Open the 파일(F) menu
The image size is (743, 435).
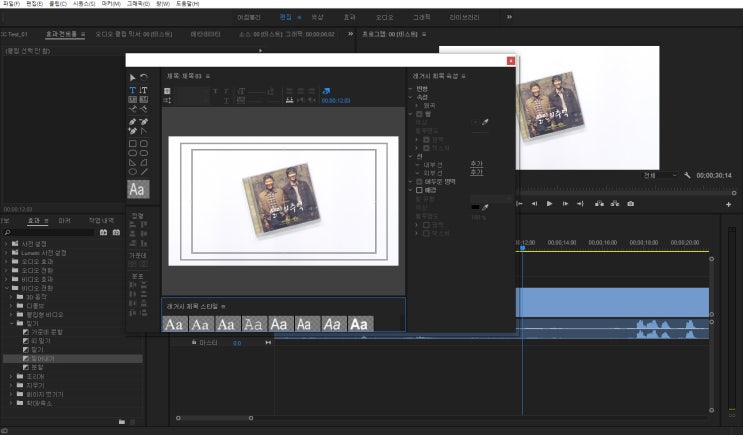11,3
